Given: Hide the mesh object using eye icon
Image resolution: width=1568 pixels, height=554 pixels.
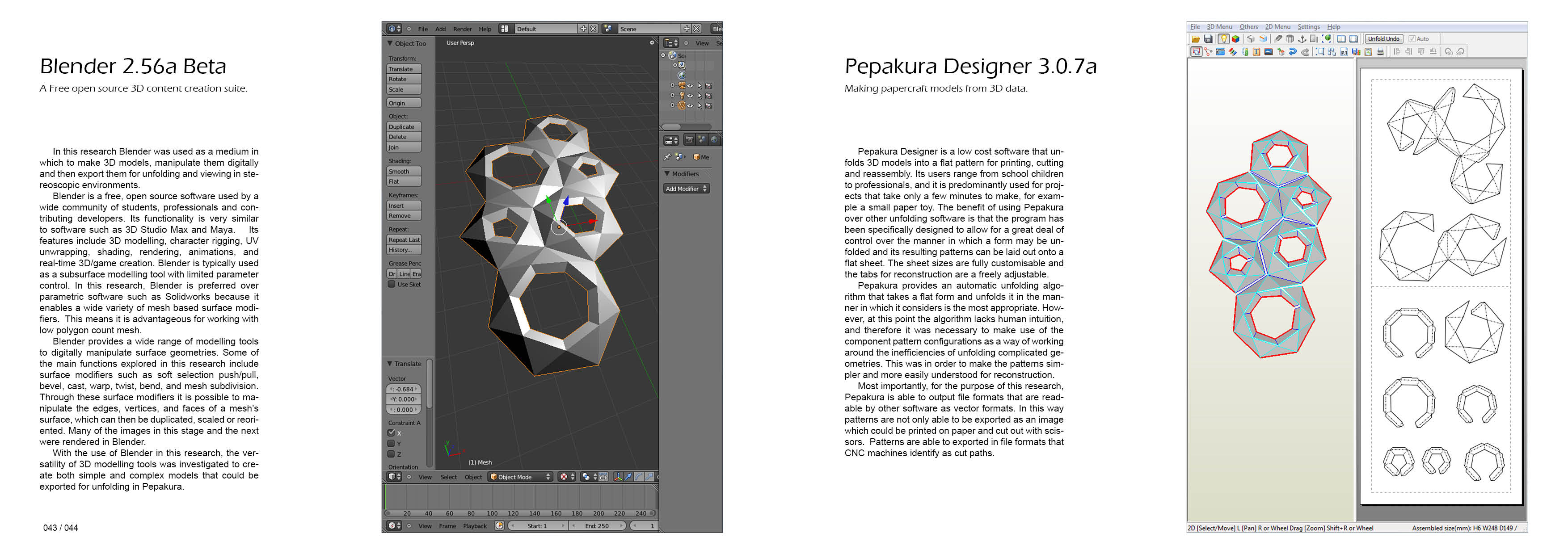Looking at the screenshot, I should pyautogui.click(x=690, y=106).
